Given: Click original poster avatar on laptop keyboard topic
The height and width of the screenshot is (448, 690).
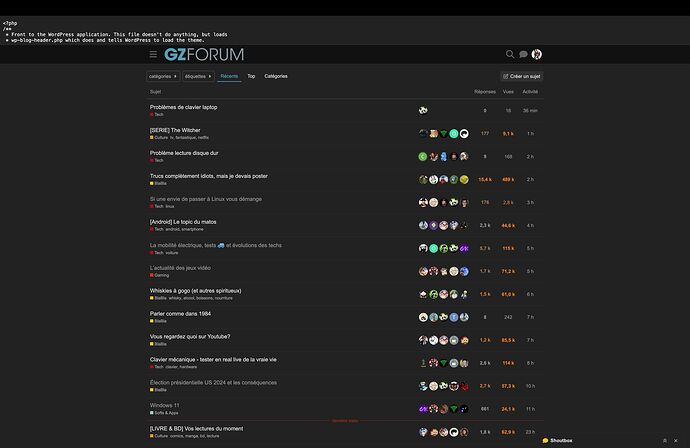Looking at the screenshot, I should click(423, 110).
